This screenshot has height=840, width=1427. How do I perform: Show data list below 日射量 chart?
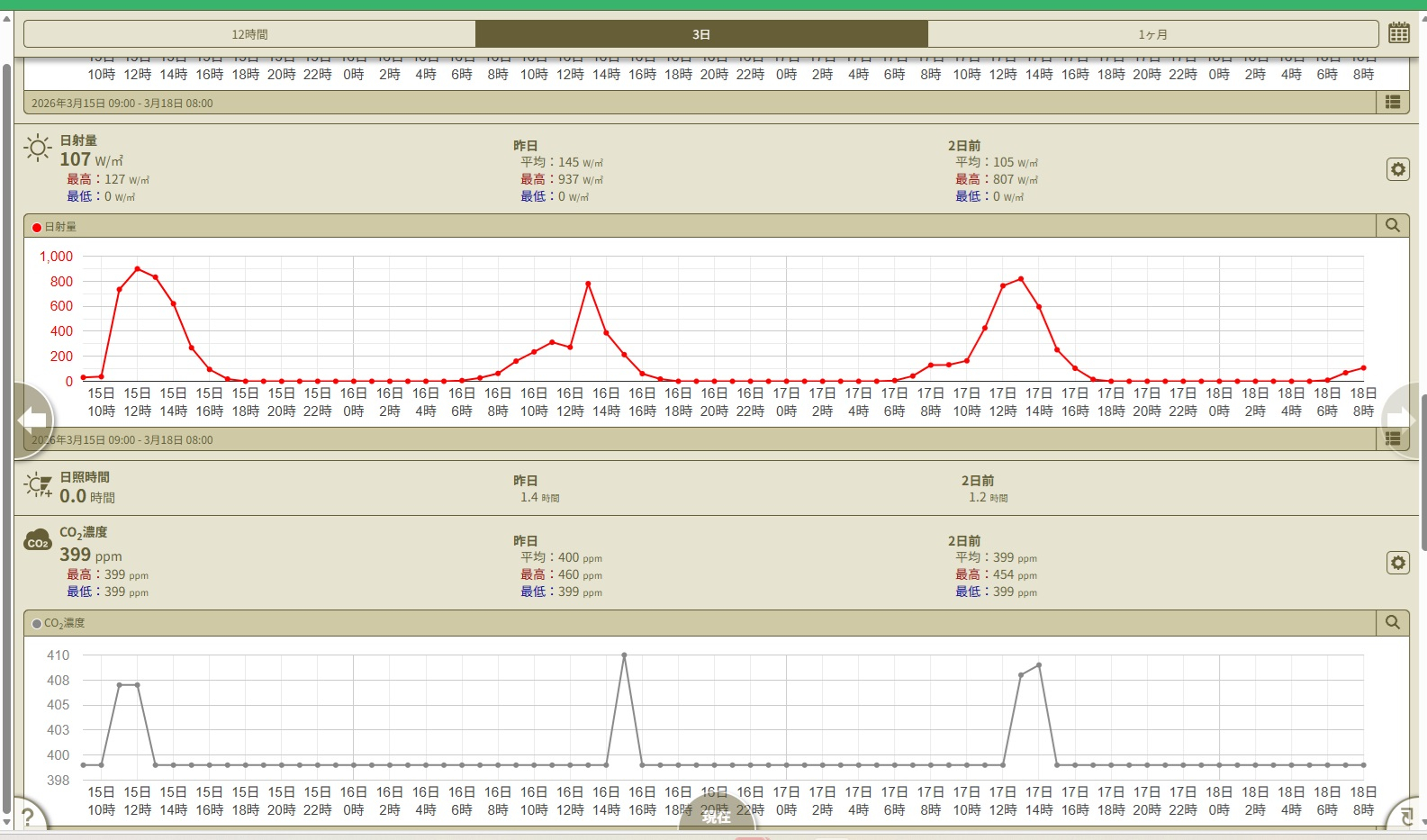click(1392, 439)
